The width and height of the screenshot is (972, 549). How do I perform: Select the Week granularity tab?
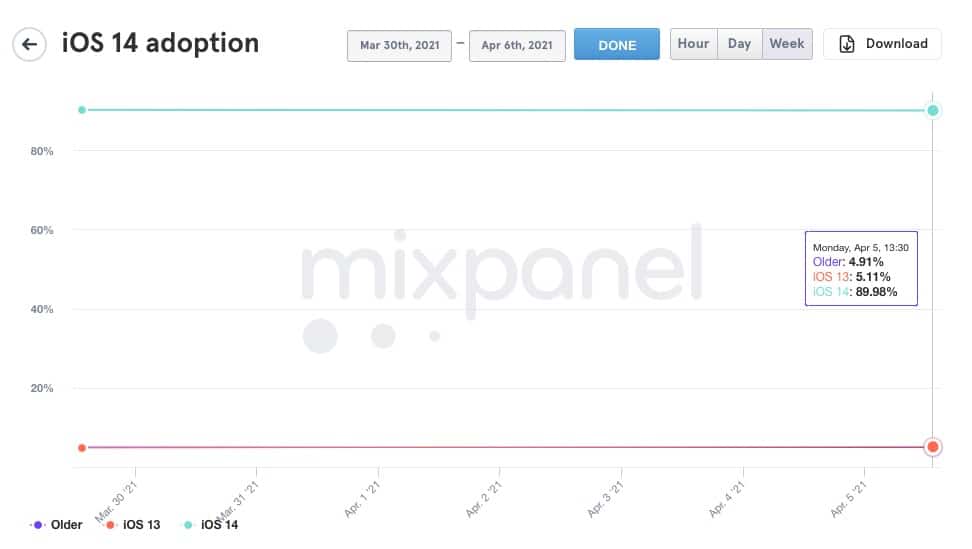pos(787,44)
